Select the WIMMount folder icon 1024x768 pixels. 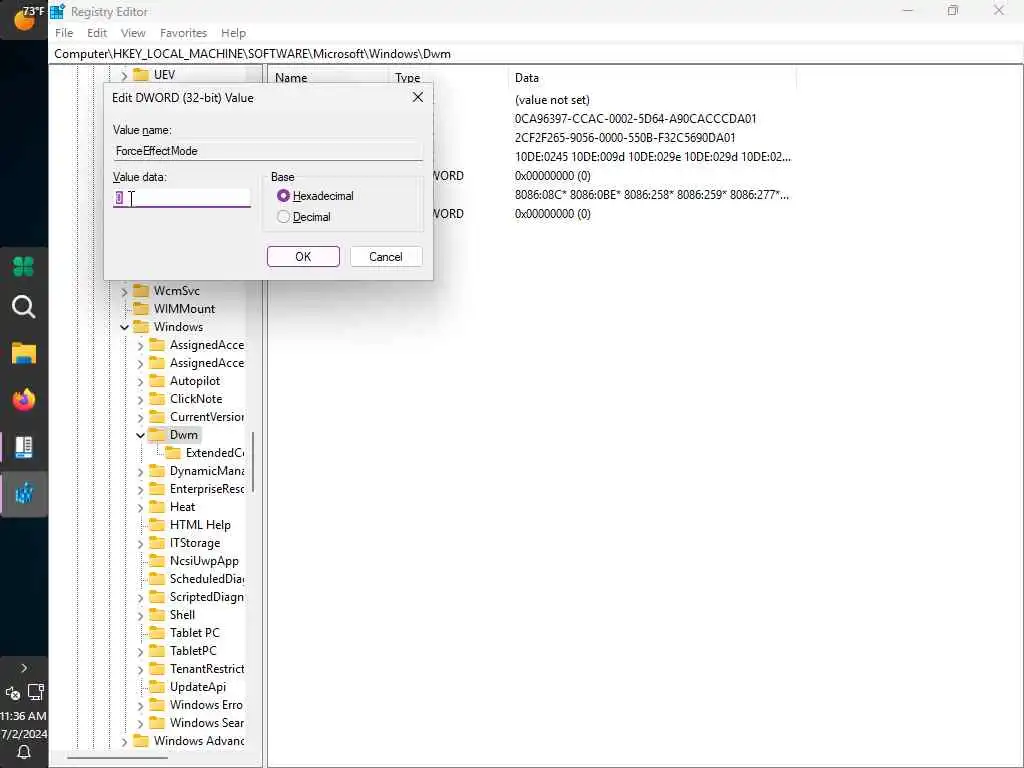pos(140,308)
